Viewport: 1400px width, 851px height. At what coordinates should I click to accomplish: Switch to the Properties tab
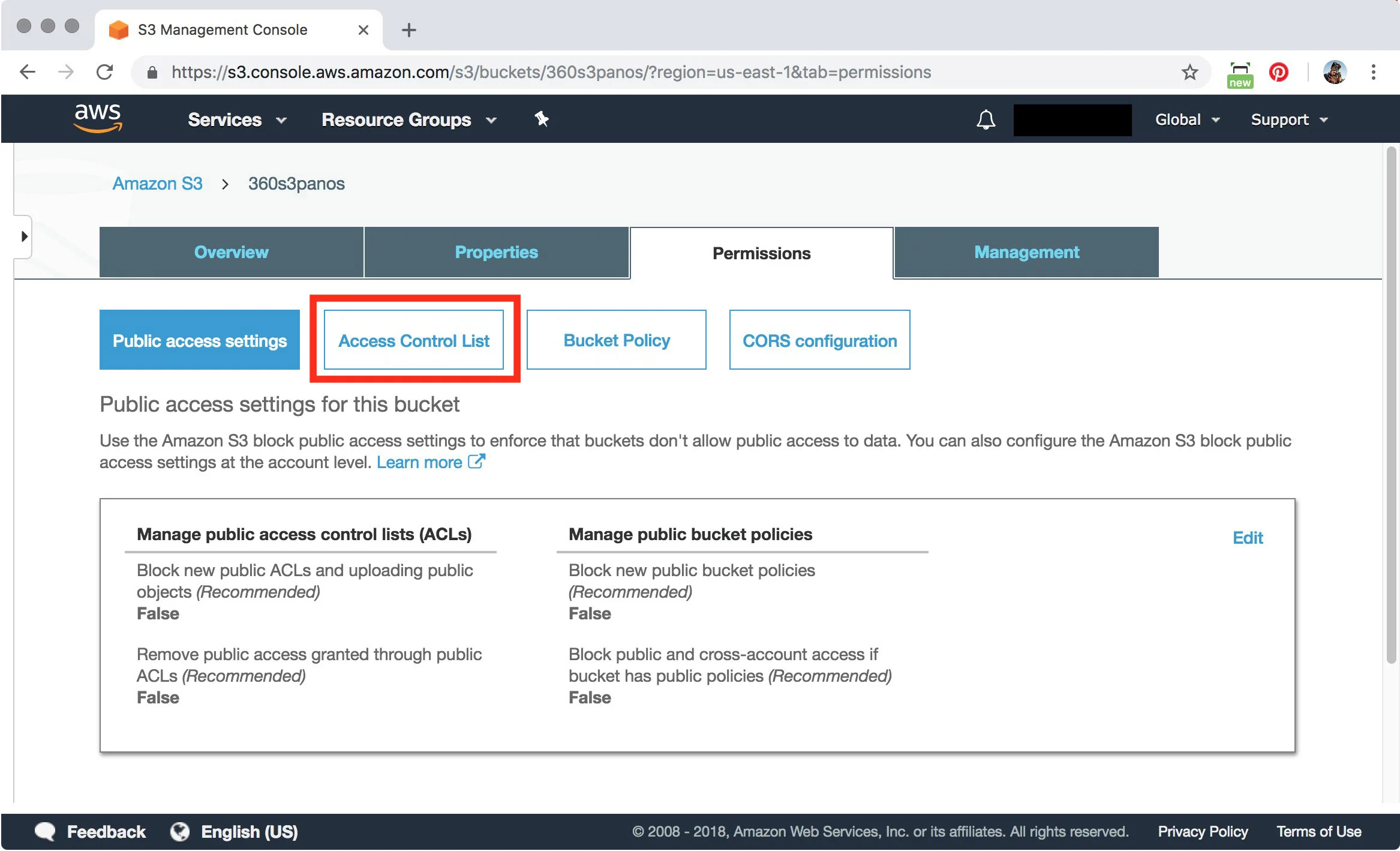point(496,252)
